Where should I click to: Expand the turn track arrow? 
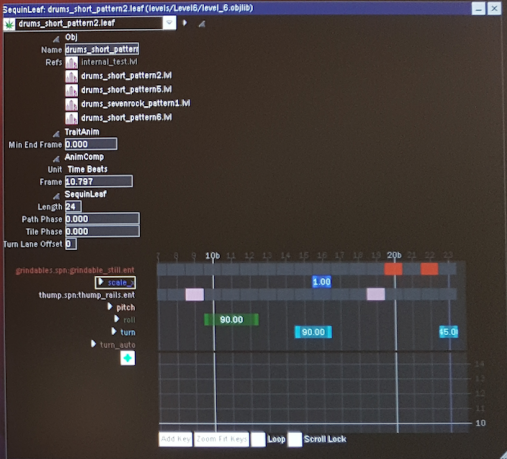114,332
